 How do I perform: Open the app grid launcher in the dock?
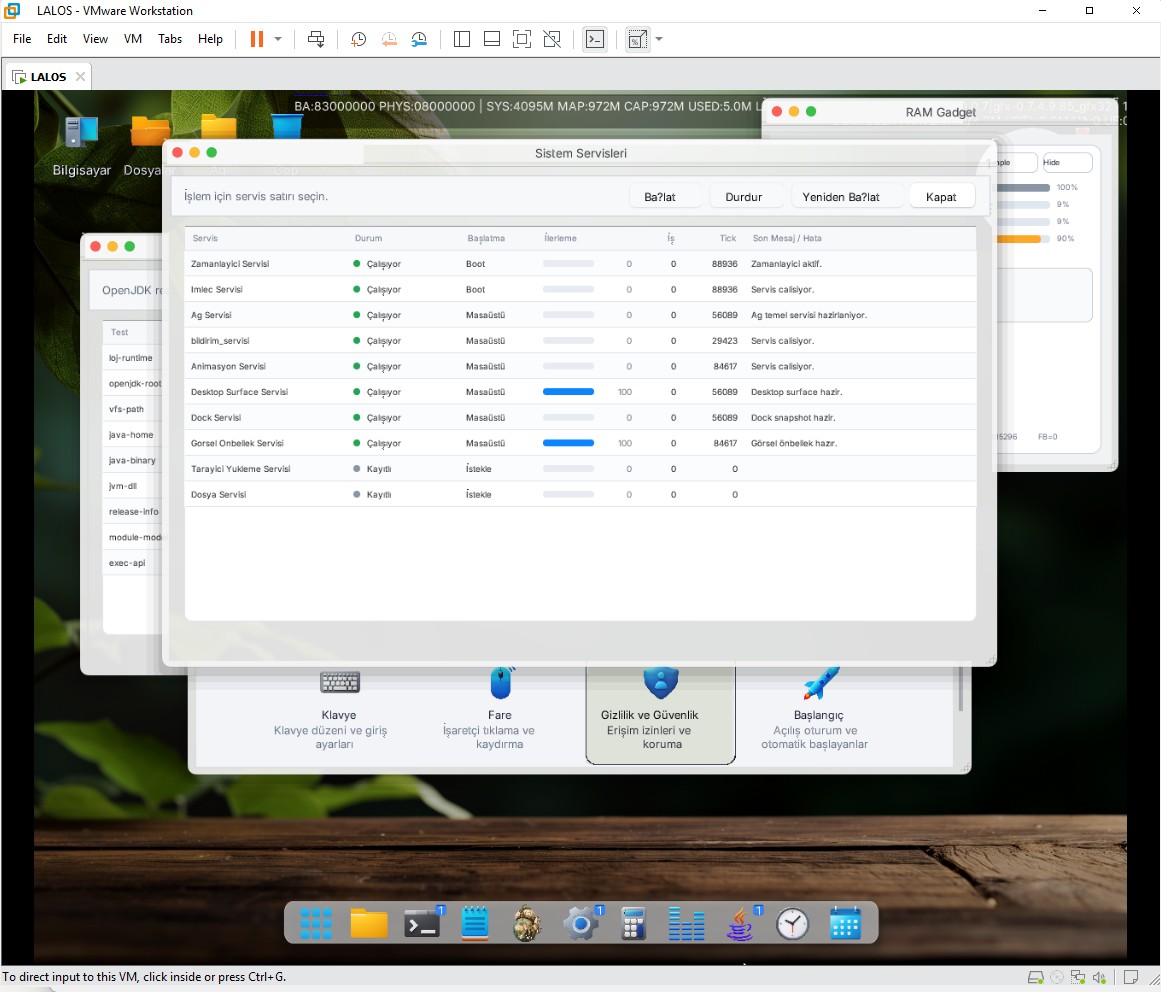point(316,923)
